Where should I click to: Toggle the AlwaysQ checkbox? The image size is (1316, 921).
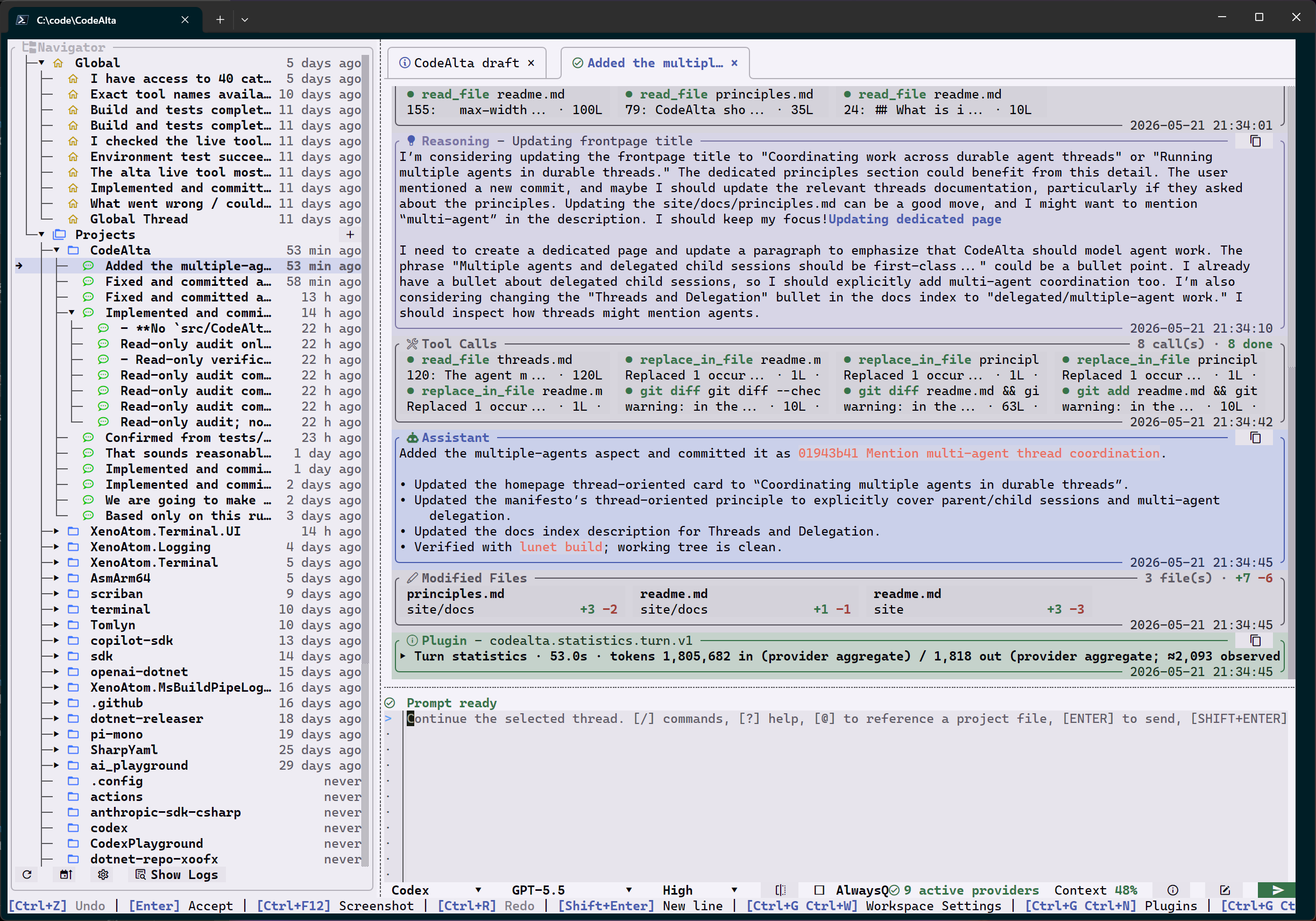click(819, 890)
